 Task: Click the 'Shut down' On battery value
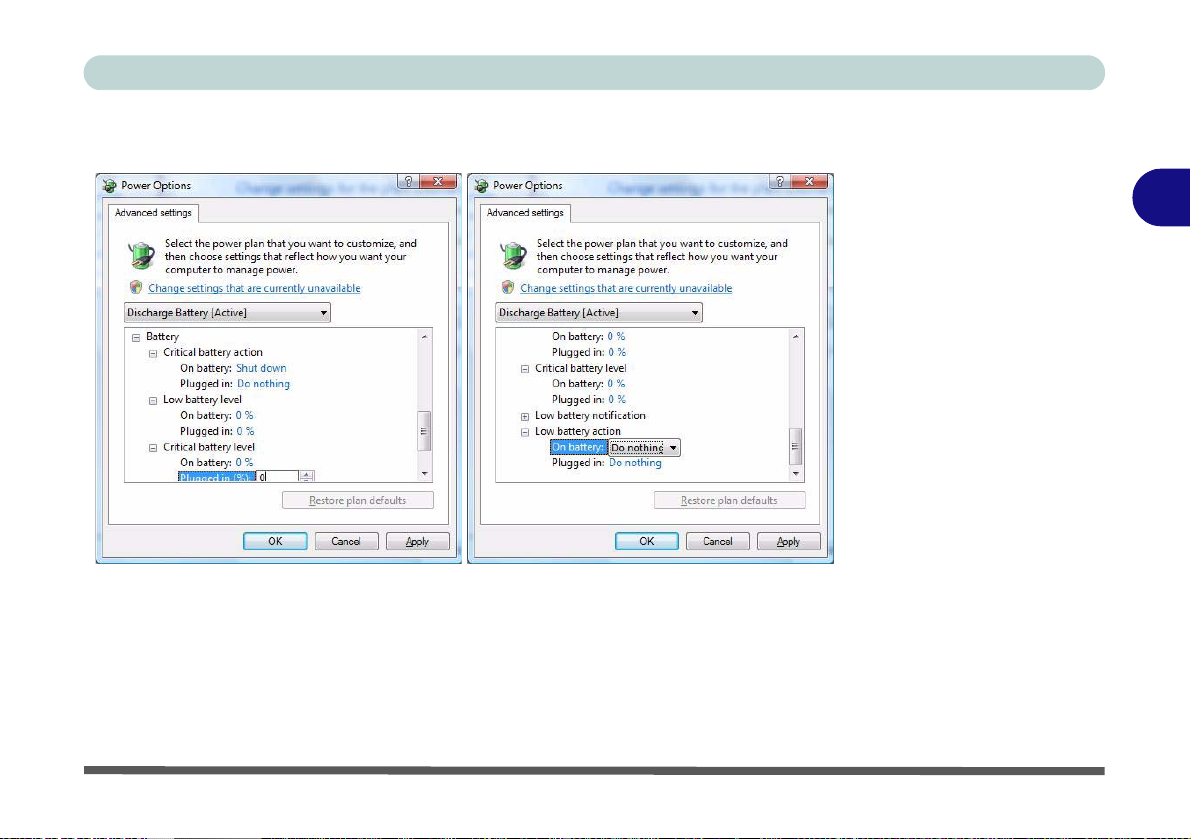[x=261, y=368]
